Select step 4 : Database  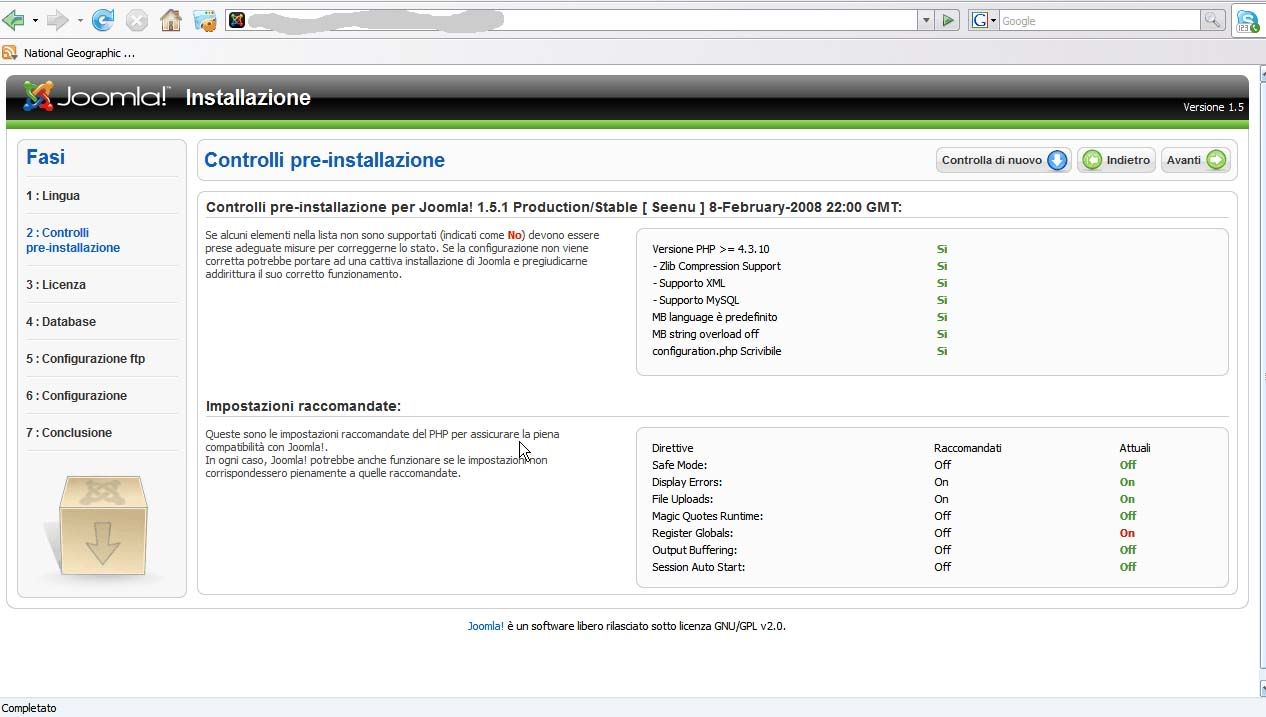click(61, 322)
